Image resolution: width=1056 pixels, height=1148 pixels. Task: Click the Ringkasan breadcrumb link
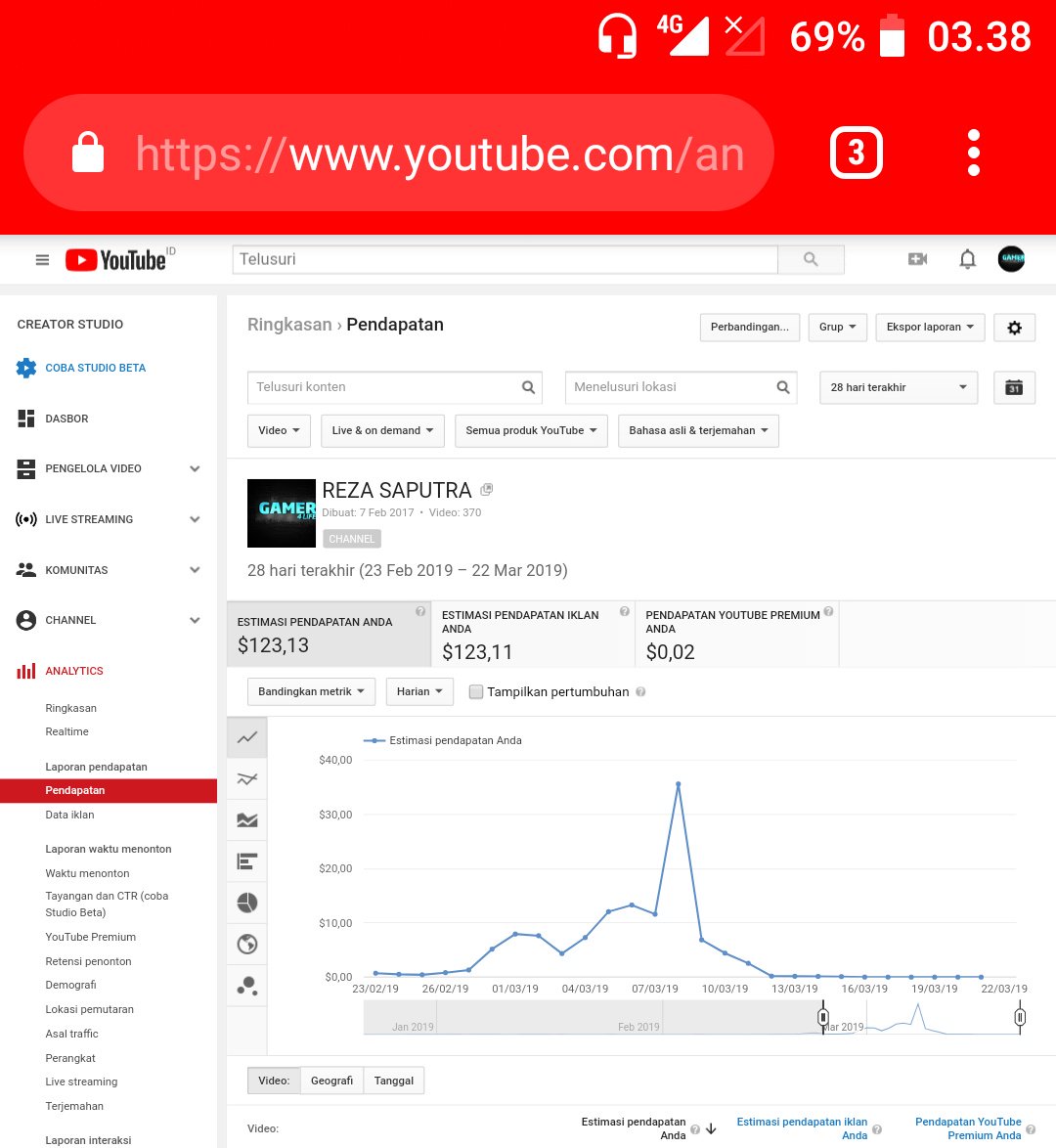tap(289, 325)
